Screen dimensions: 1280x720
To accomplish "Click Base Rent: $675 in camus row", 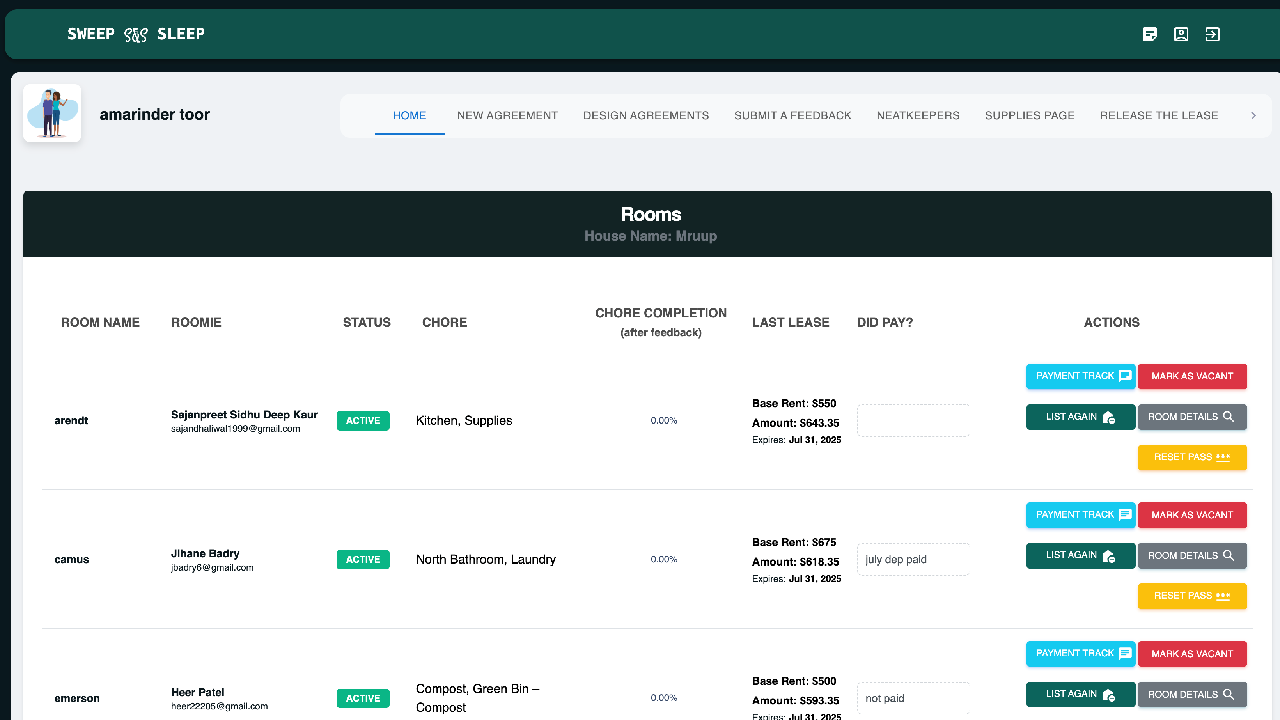I will 794,542.
